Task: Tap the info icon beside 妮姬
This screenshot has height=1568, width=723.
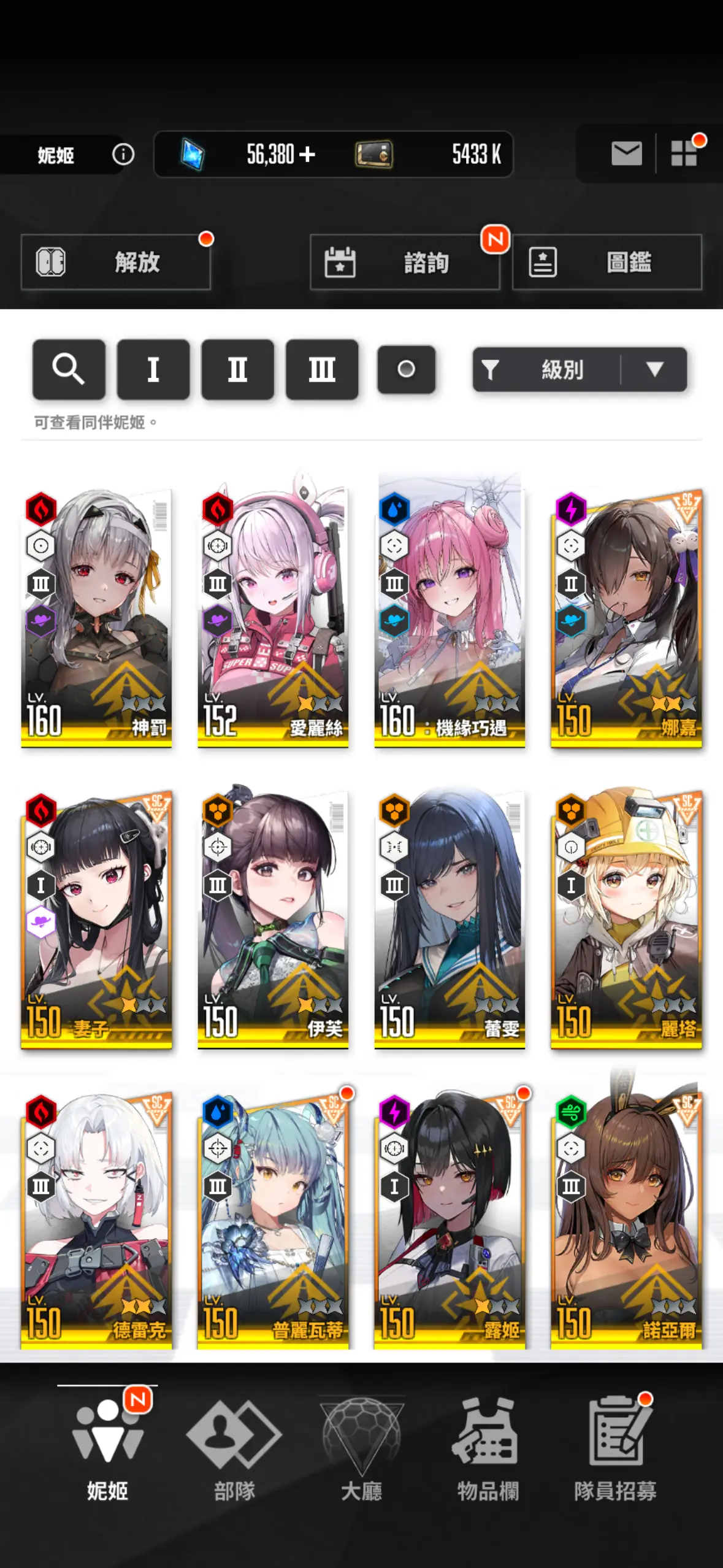Action: [x=123, y=154]
